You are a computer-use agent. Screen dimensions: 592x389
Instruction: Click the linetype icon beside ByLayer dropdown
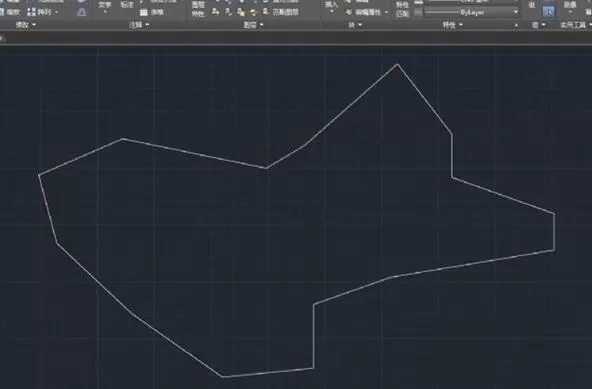click(418, 12)
